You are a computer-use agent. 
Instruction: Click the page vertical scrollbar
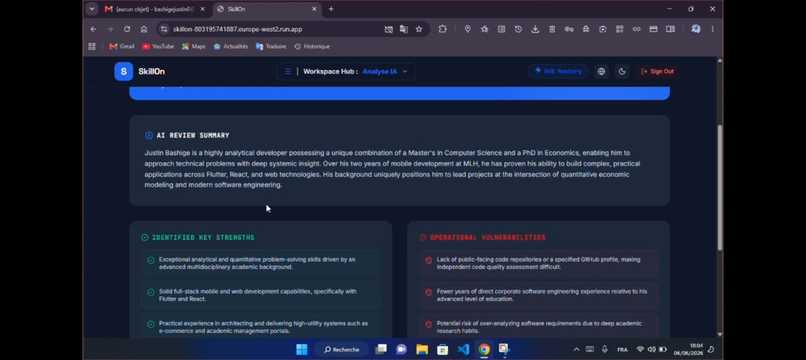pos(719,188)
